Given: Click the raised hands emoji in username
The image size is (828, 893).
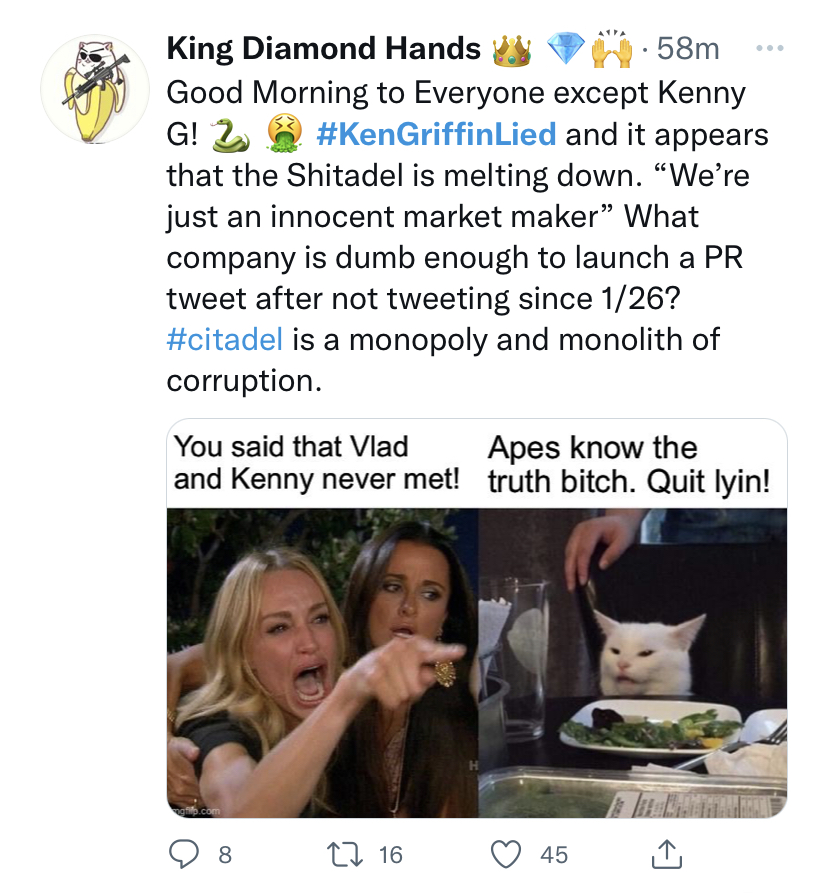Looking at the screenshot, I should tap(612, 48).
